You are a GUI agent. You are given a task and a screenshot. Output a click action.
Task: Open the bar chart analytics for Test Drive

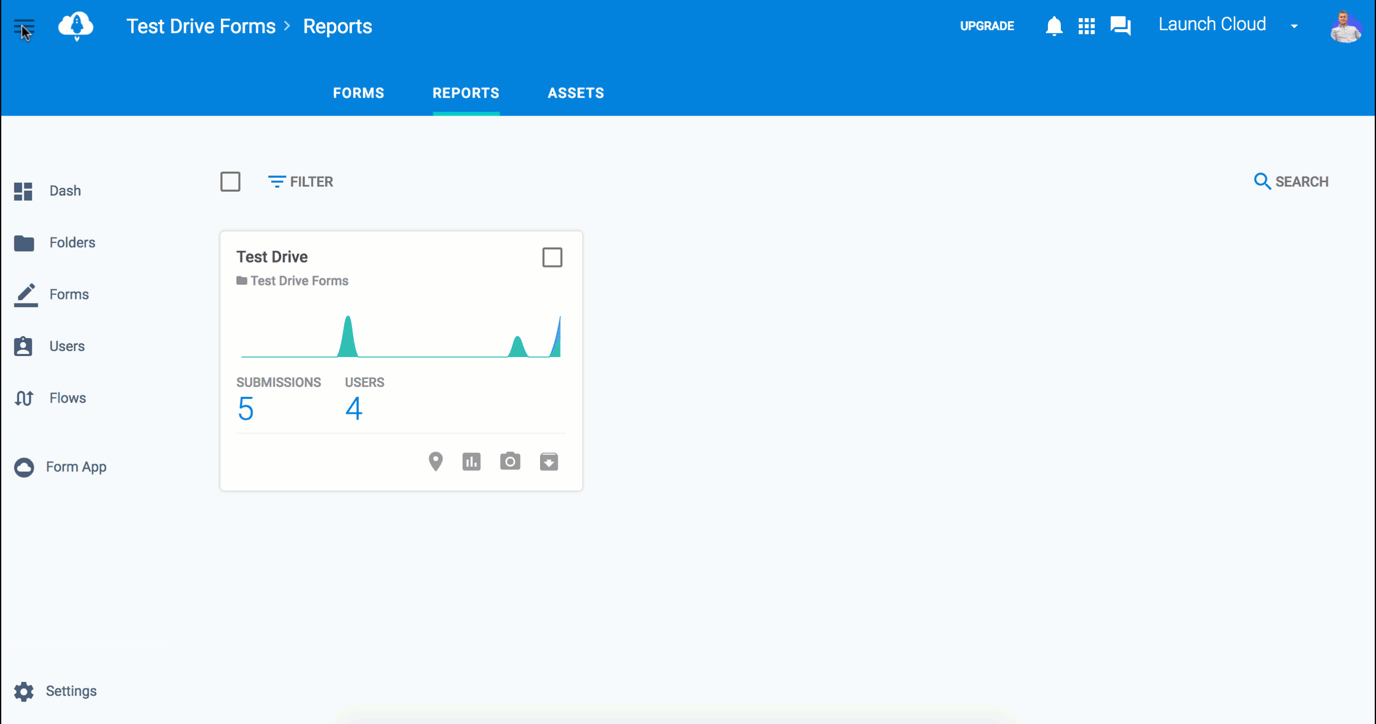click(472, 461)
